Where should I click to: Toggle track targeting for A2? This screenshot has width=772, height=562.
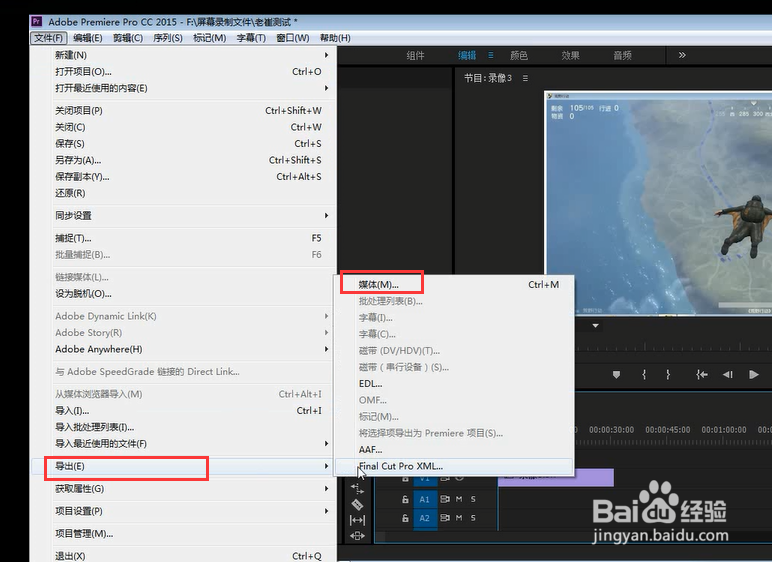pyautogui.click(x=425, y=518)
